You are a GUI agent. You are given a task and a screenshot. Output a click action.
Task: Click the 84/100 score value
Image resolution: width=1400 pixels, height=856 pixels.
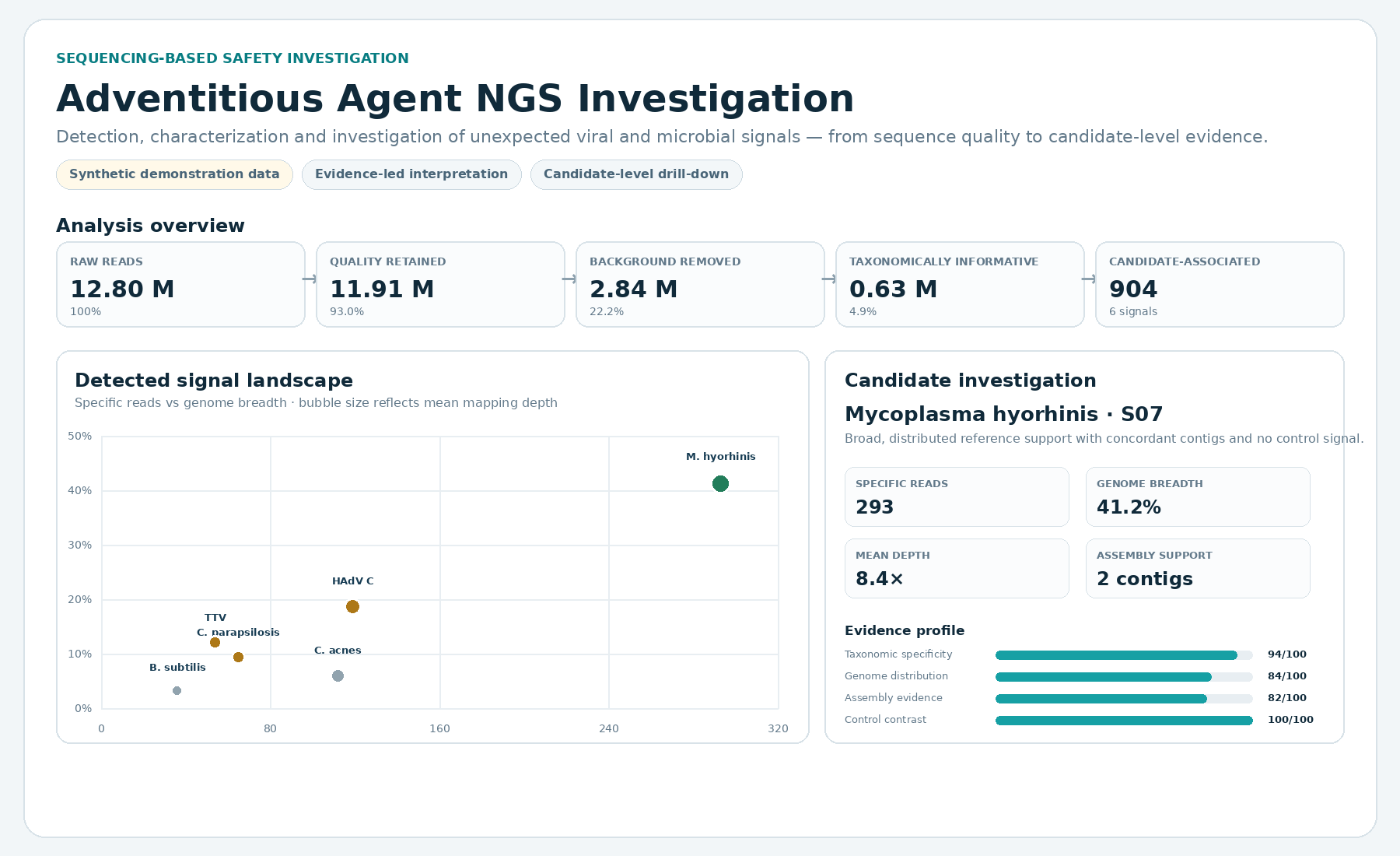coord(1287,676)
